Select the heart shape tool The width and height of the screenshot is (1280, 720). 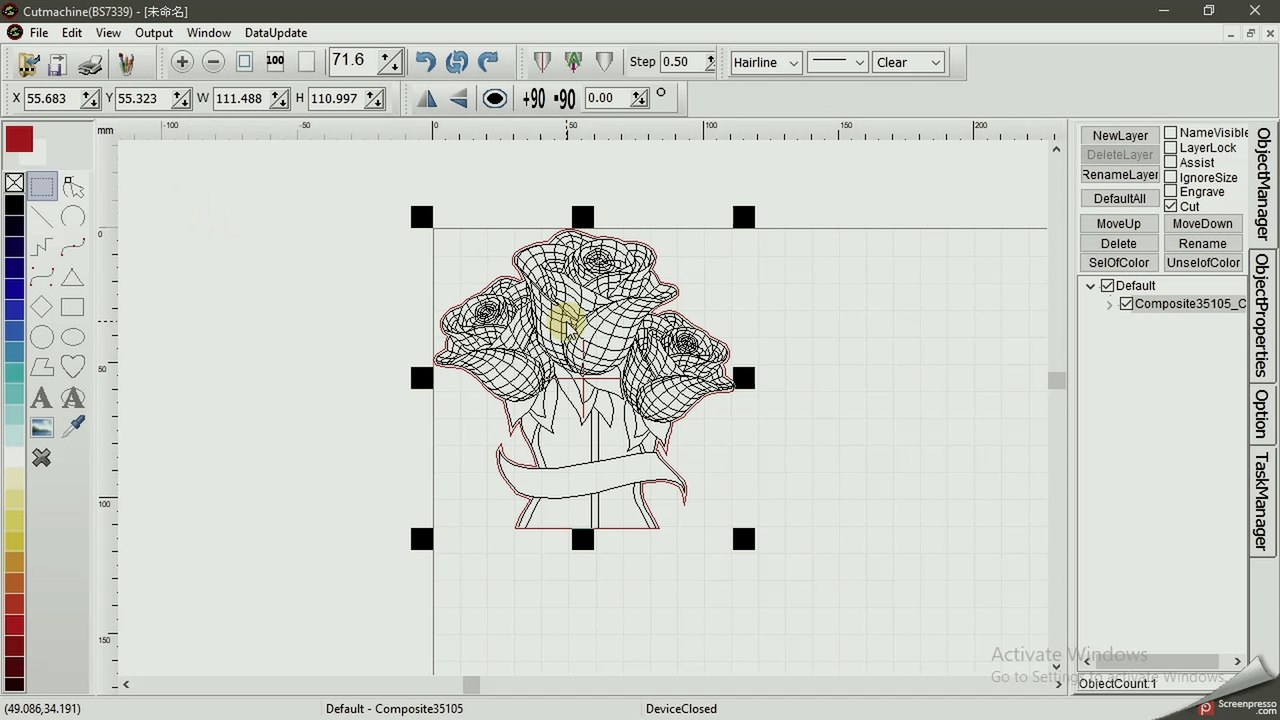click(x=72, y=367)
